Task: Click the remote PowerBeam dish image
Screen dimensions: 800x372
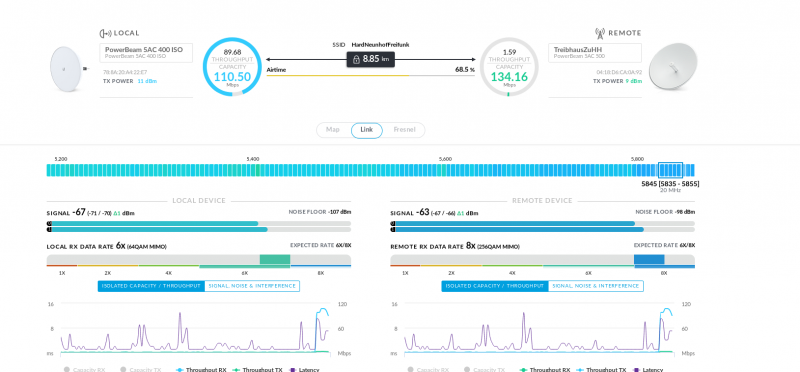Action: pos(665,67)
